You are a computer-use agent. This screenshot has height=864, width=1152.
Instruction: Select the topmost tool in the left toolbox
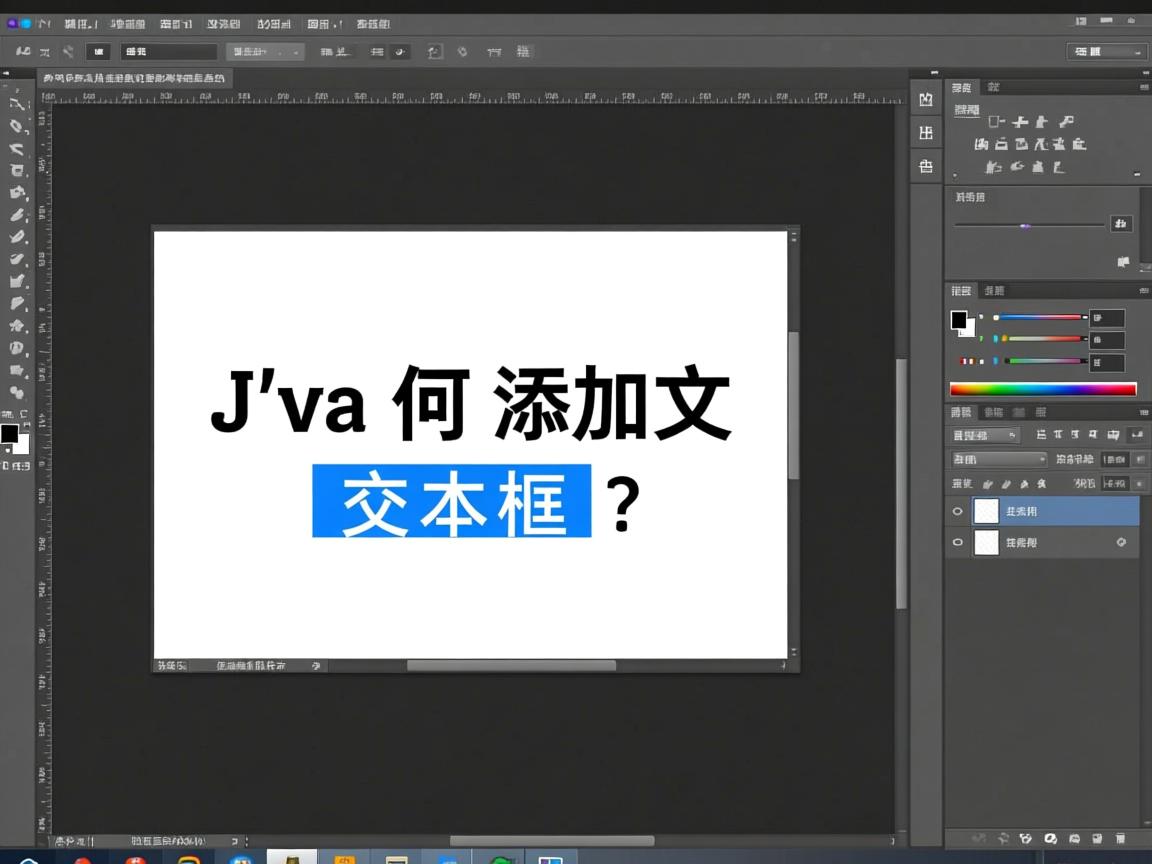18,103
